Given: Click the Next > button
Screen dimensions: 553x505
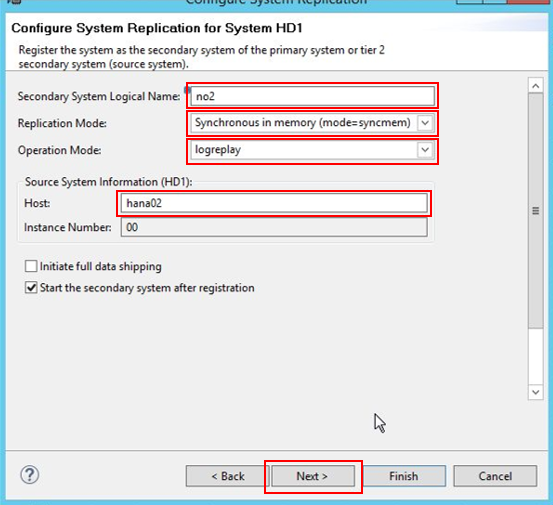Looking at the screenshot, I should (x=312, y=476).
